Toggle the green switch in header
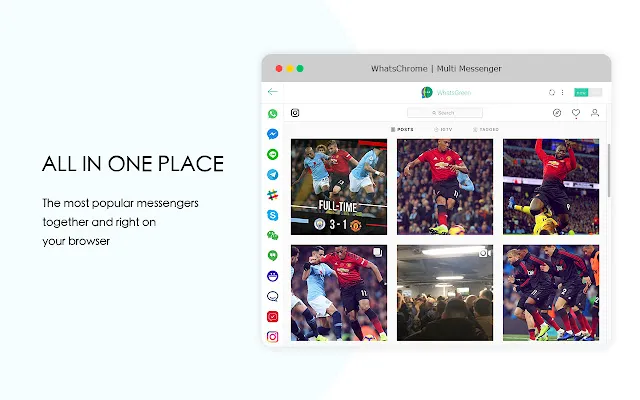The width and height of the screenshot is (640, 400). click(x=588, y=93)
